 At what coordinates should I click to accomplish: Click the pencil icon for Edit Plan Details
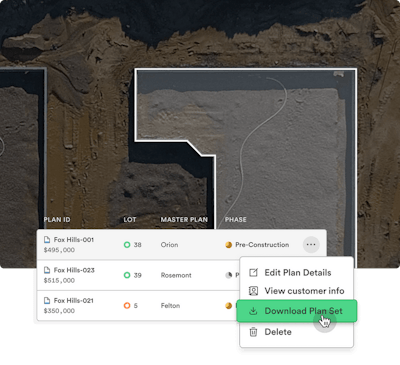253,272
